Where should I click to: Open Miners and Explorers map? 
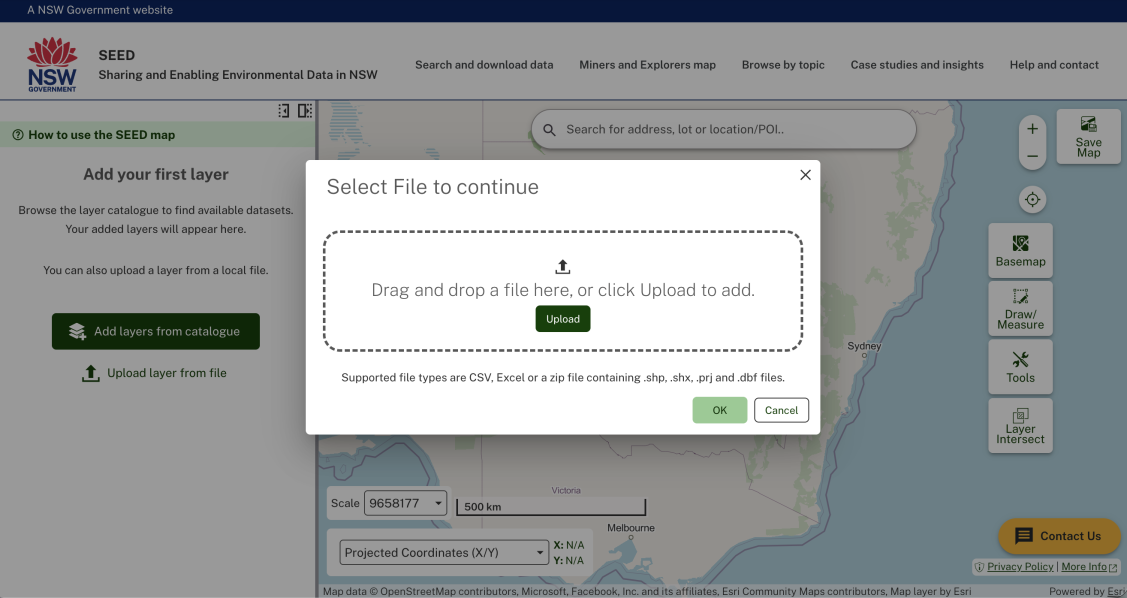point(648,65)
